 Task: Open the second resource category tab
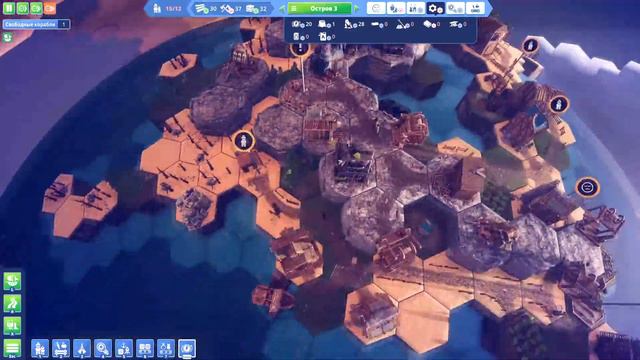coord(396,8)
